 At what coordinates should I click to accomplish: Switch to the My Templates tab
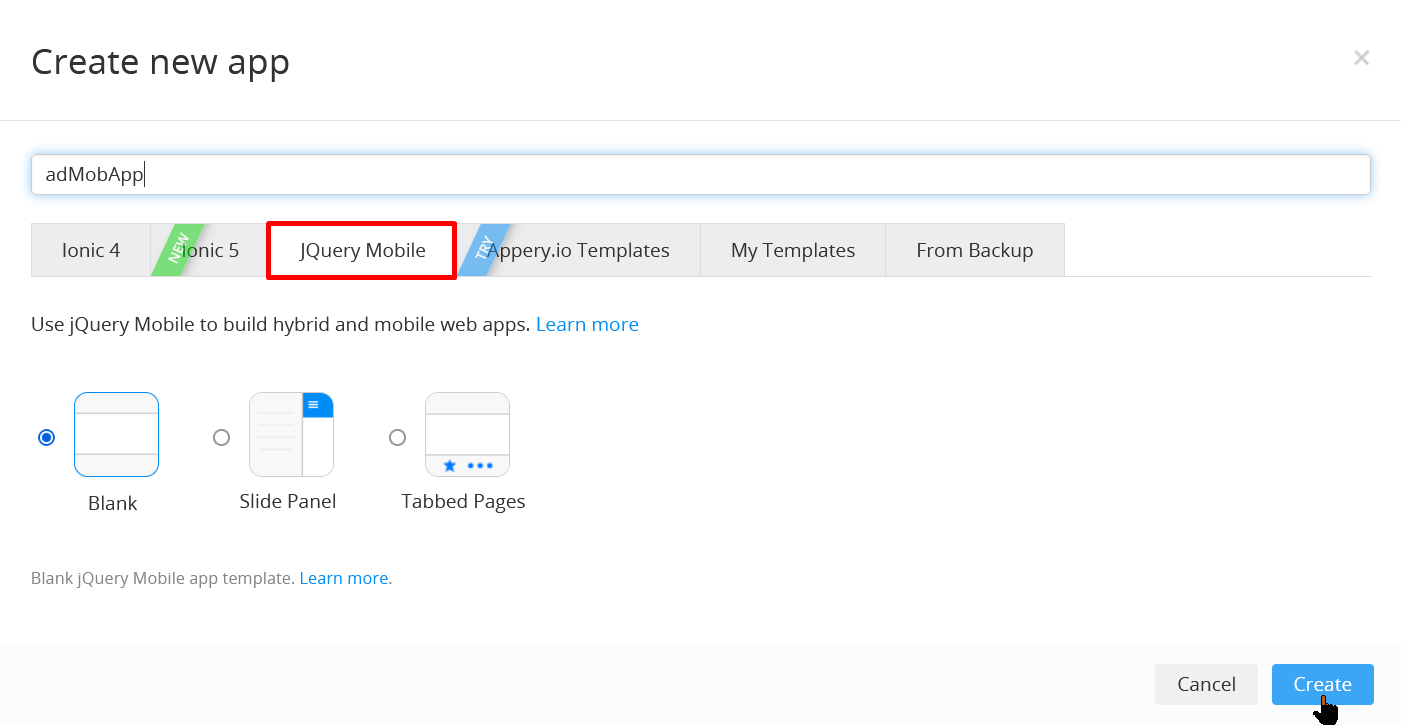click(x=793, y=250)
